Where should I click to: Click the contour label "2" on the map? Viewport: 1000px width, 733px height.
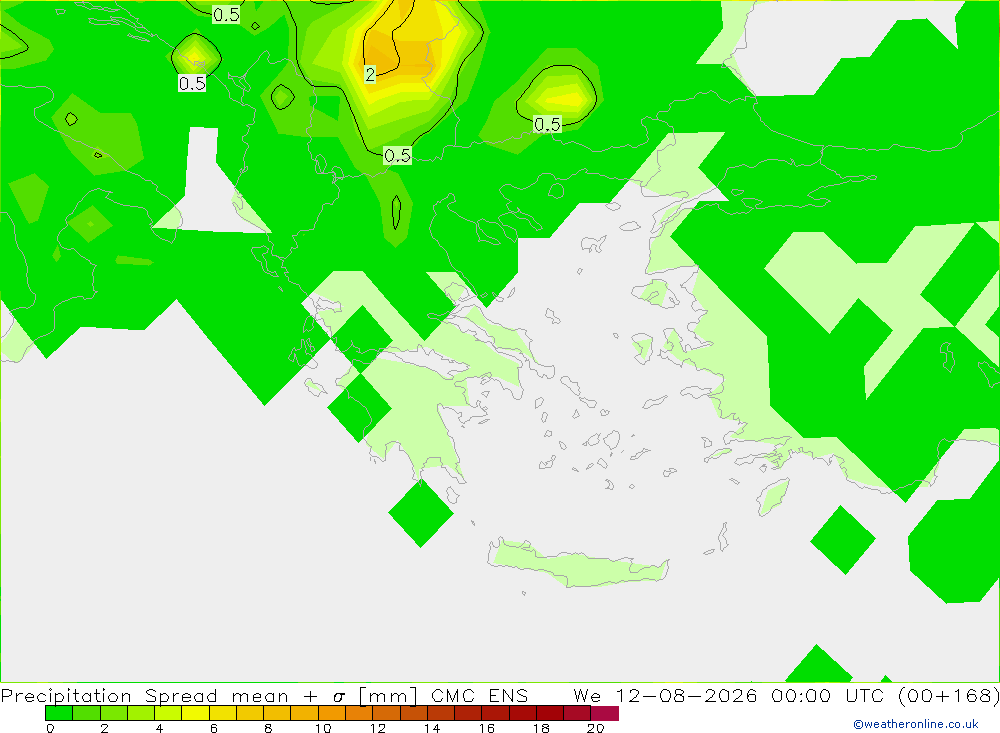coord(370,74)
